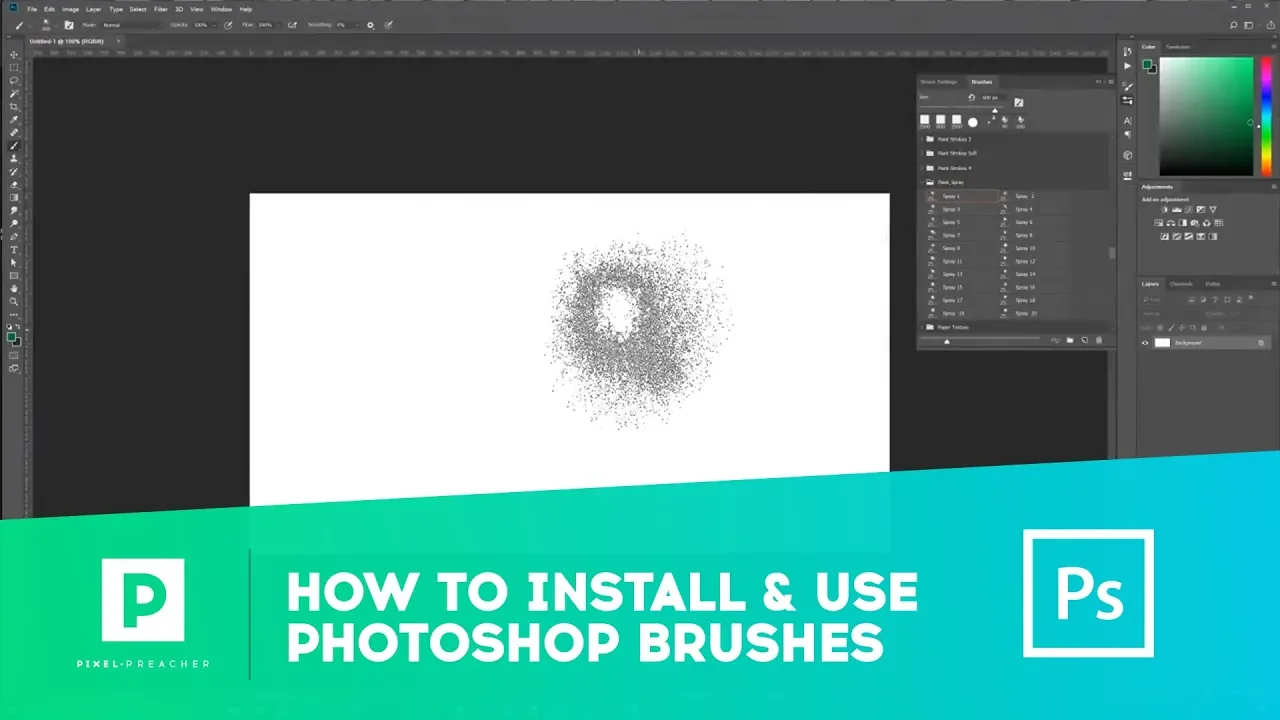Open the Actions play icon in collapsed dock

pyautogui.click(x=1127, y=66)
